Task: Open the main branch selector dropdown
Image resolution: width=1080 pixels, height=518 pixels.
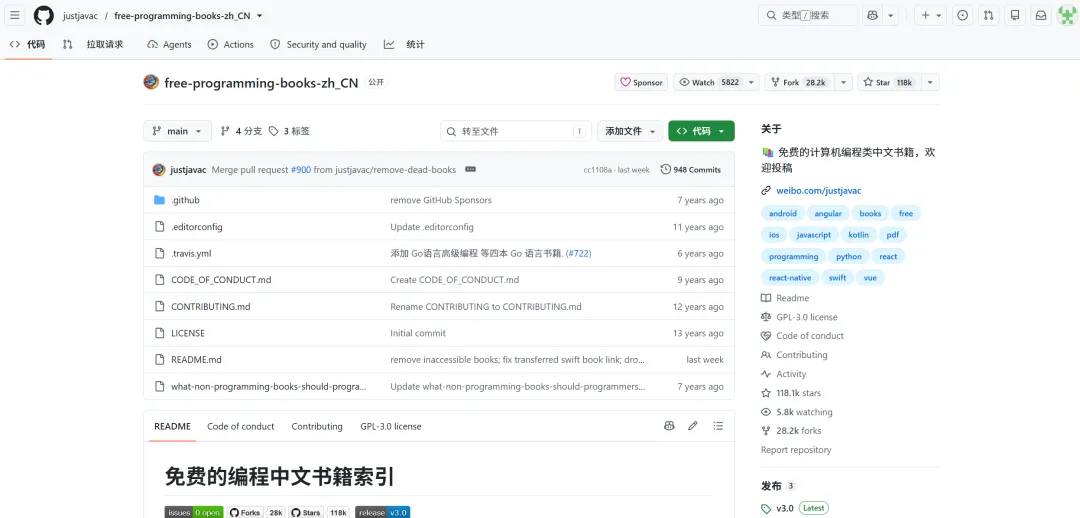Action: tap(177, 131)
